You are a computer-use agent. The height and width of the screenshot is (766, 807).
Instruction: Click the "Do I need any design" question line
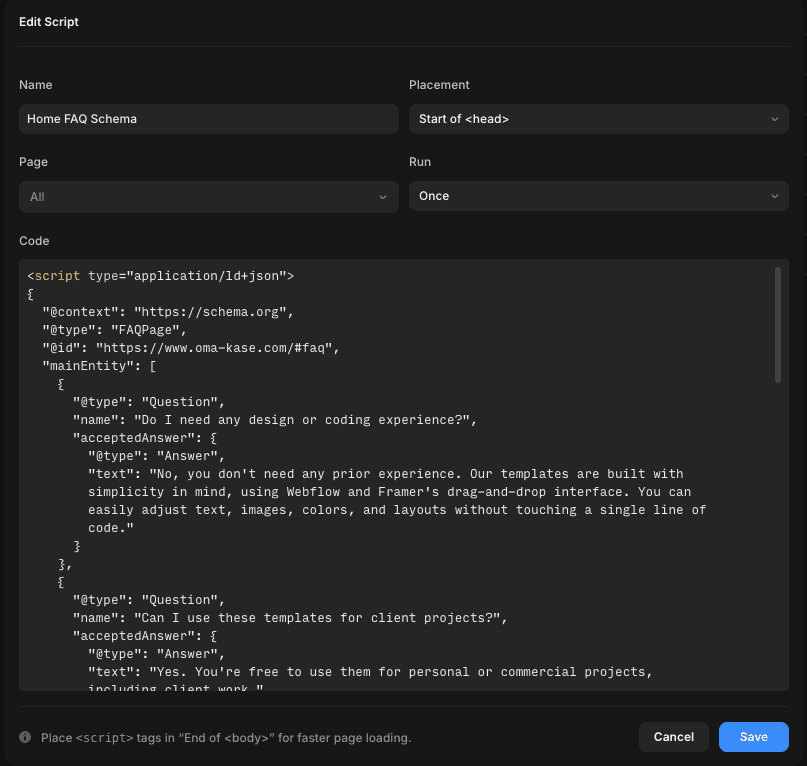275,420
